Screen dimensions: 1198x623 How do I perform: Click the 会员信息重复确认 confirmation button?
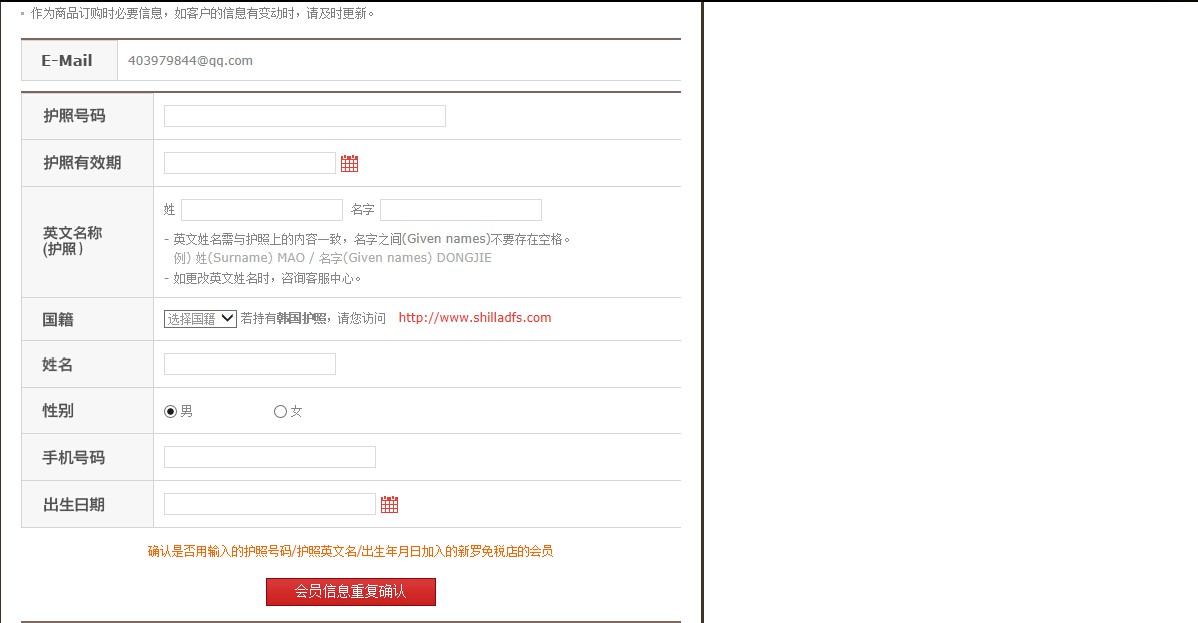[350, 592]
